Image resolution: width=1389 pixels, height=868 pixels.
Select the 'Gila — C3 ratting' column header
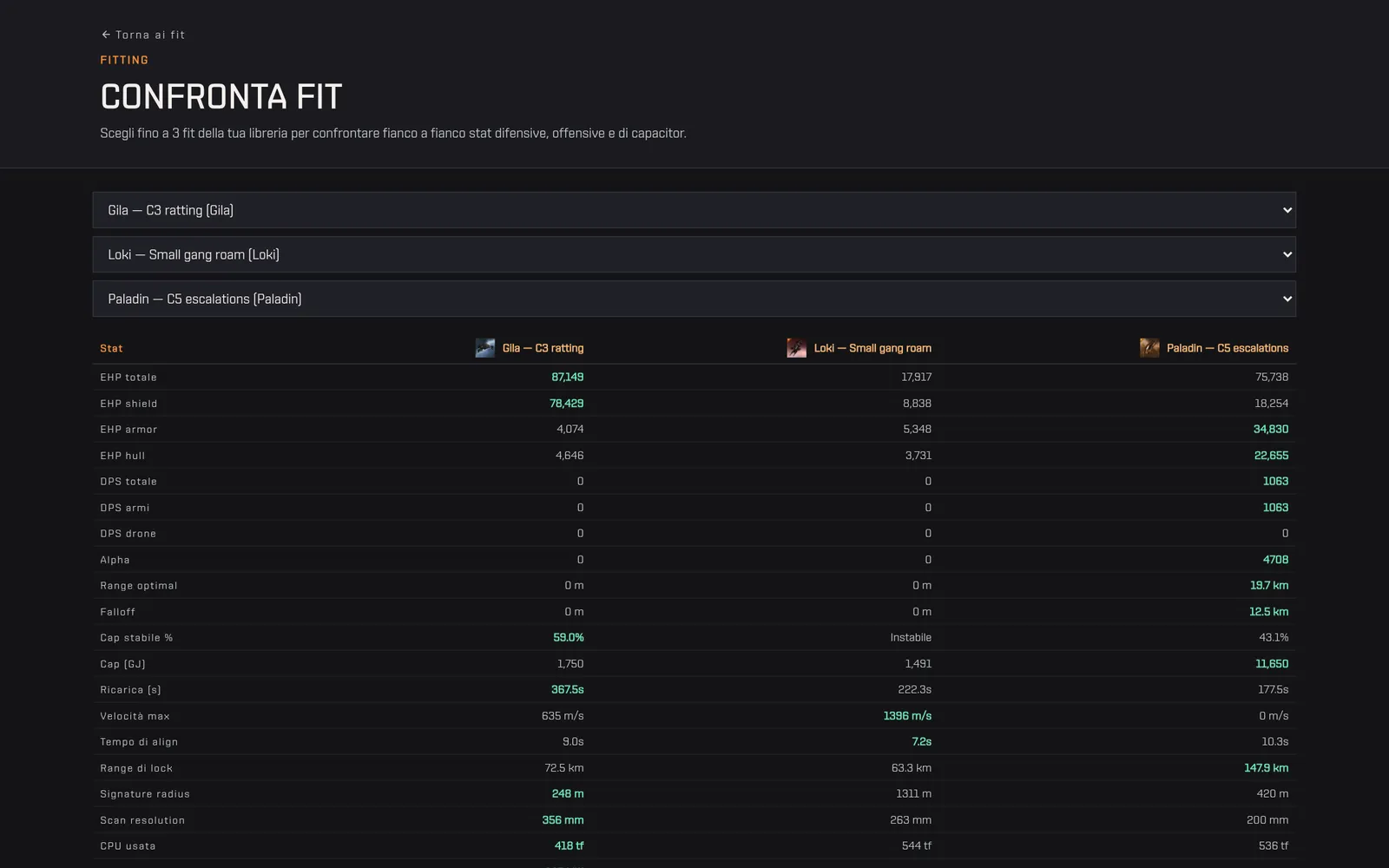tap(543, 348)
